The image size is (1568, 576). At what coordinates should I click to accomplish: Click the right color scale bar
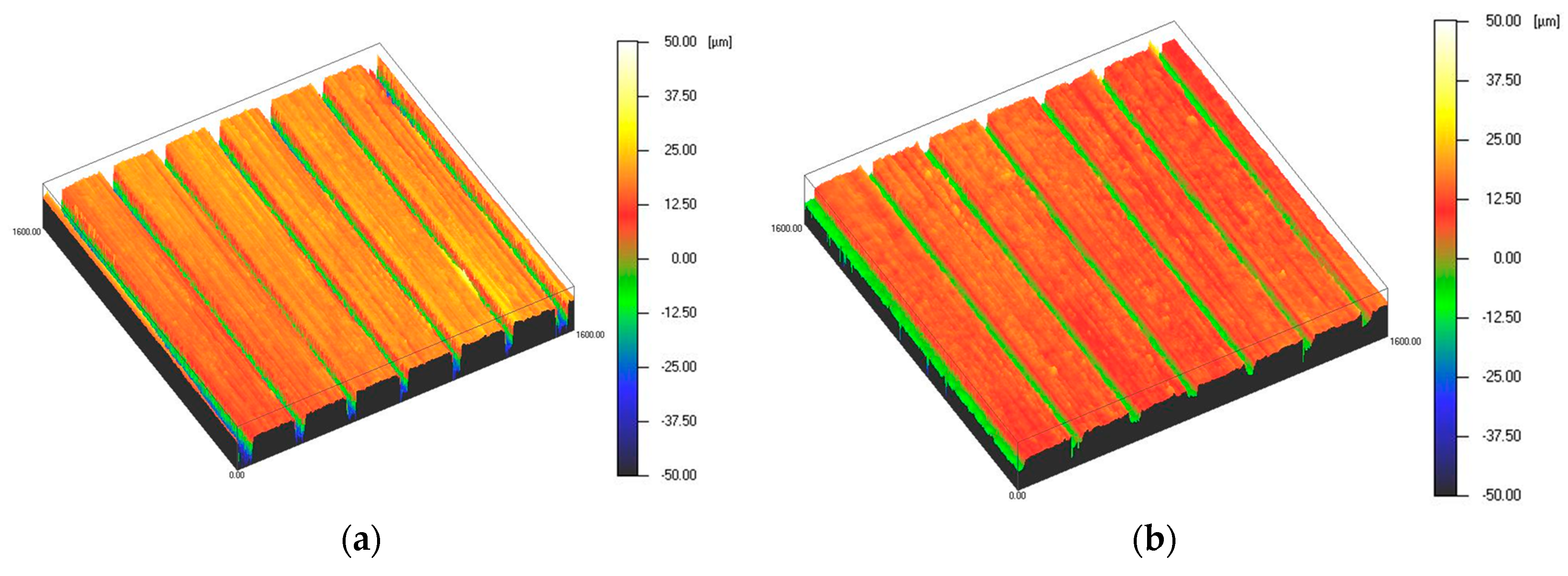coord(1445,258)
